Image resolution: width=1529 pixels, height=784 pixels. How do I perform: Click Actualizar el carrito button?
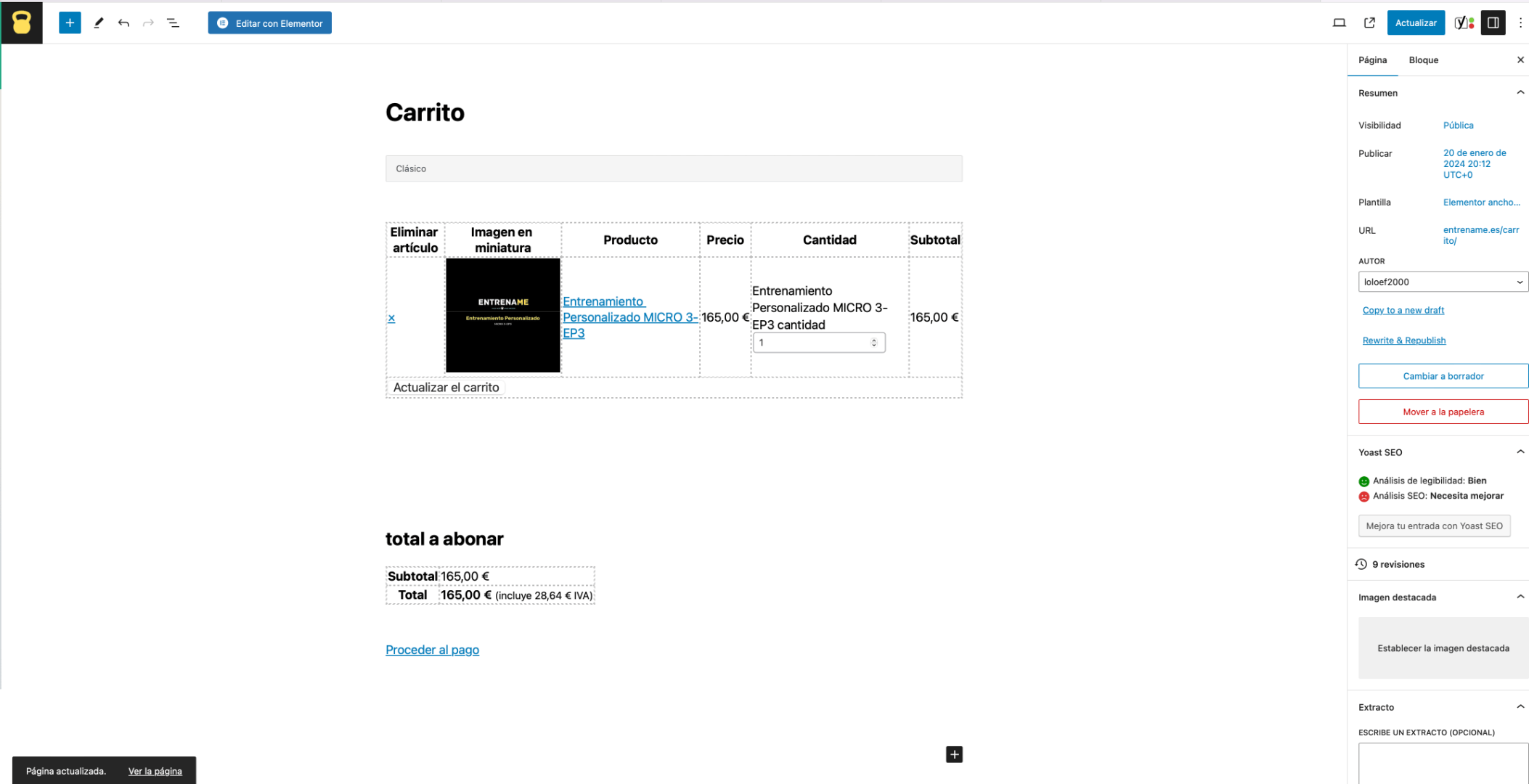coord(446,388)
